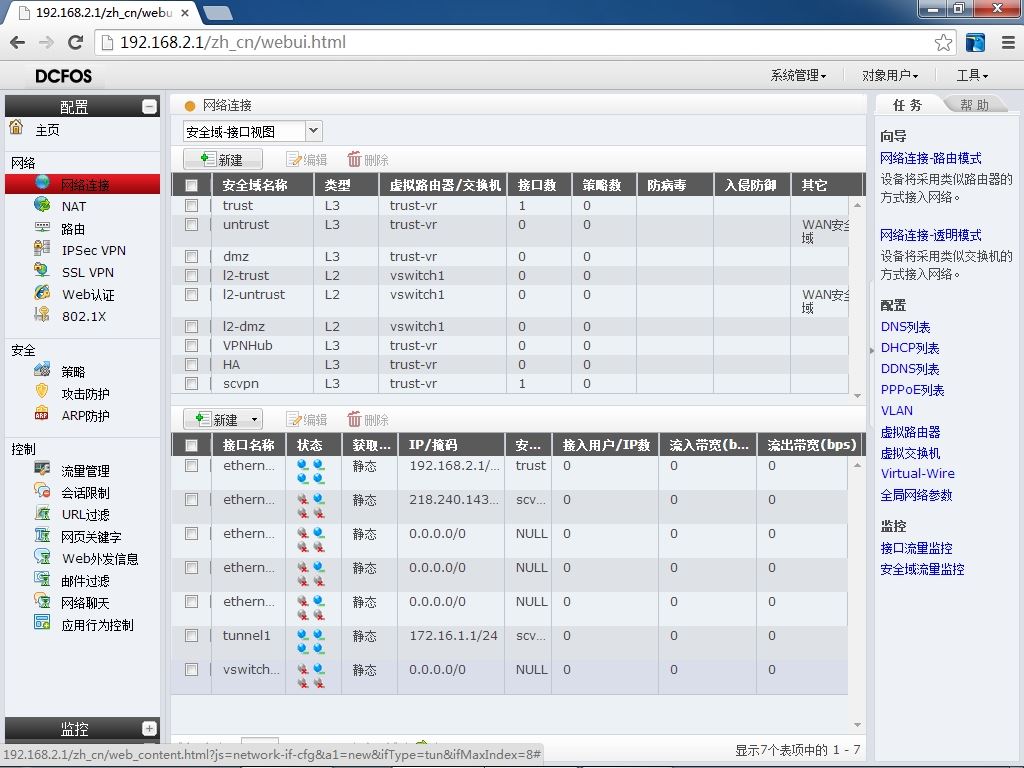The image size is (1024, 768).
Task: Open 接口流量监控 link
Action: [x=916, y=548]
